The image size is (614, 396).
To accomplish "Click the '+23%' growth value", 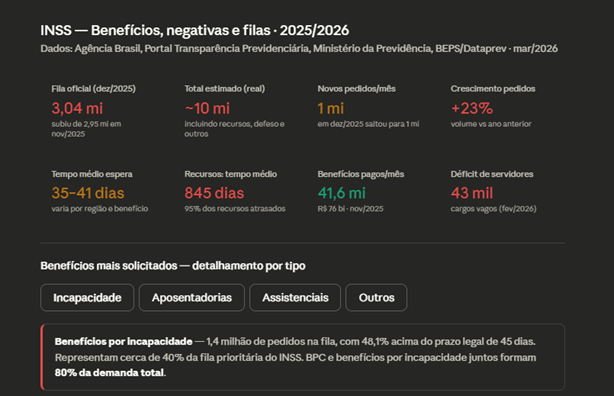I will click(x=472, y=108).
